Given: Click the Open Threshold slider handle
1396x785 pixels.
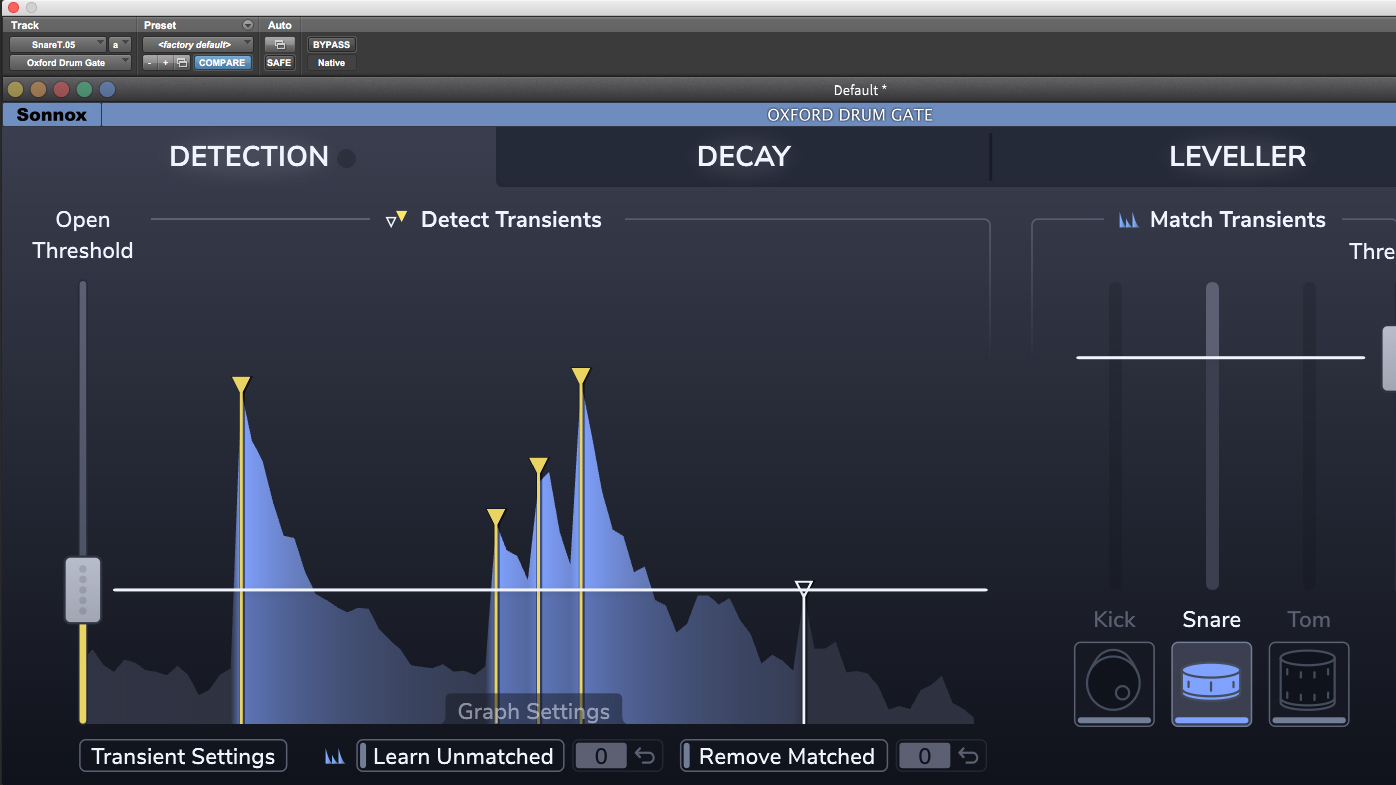Looking at the screenshot, I should 83,590.
